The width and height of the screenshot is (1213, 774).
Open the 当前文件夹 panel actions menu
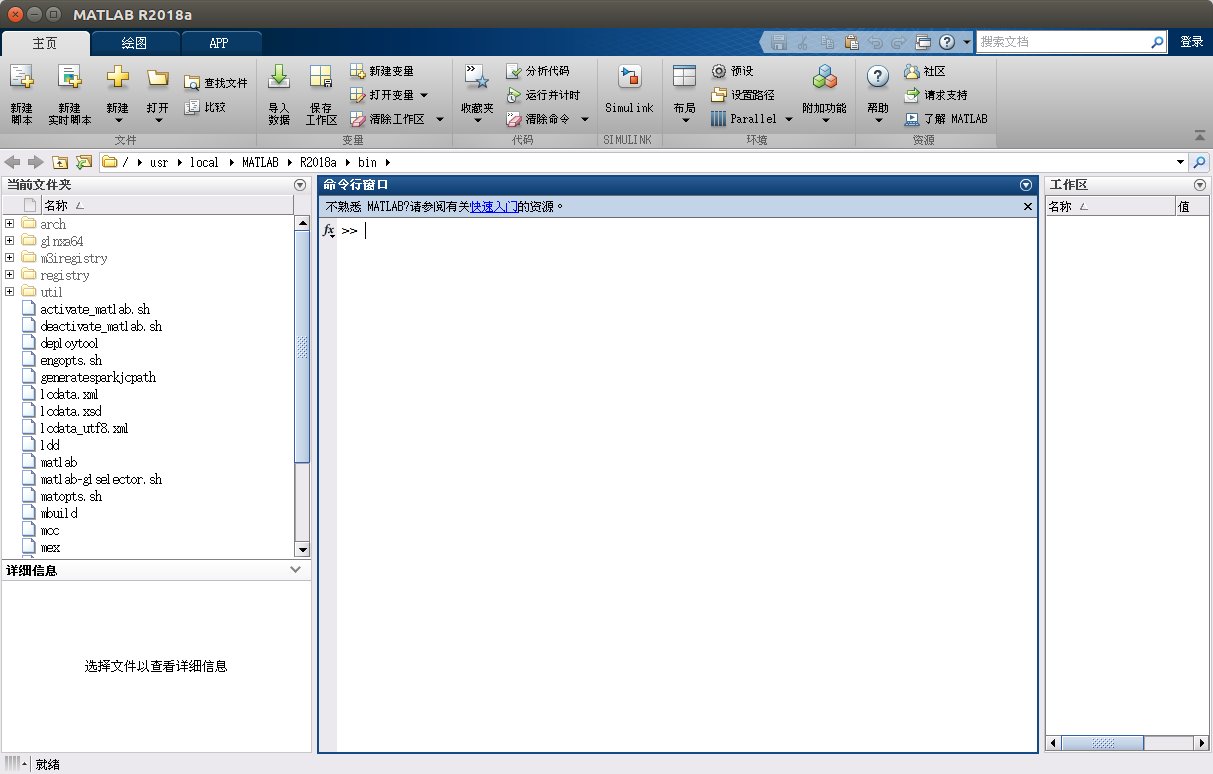pos(300,185)
